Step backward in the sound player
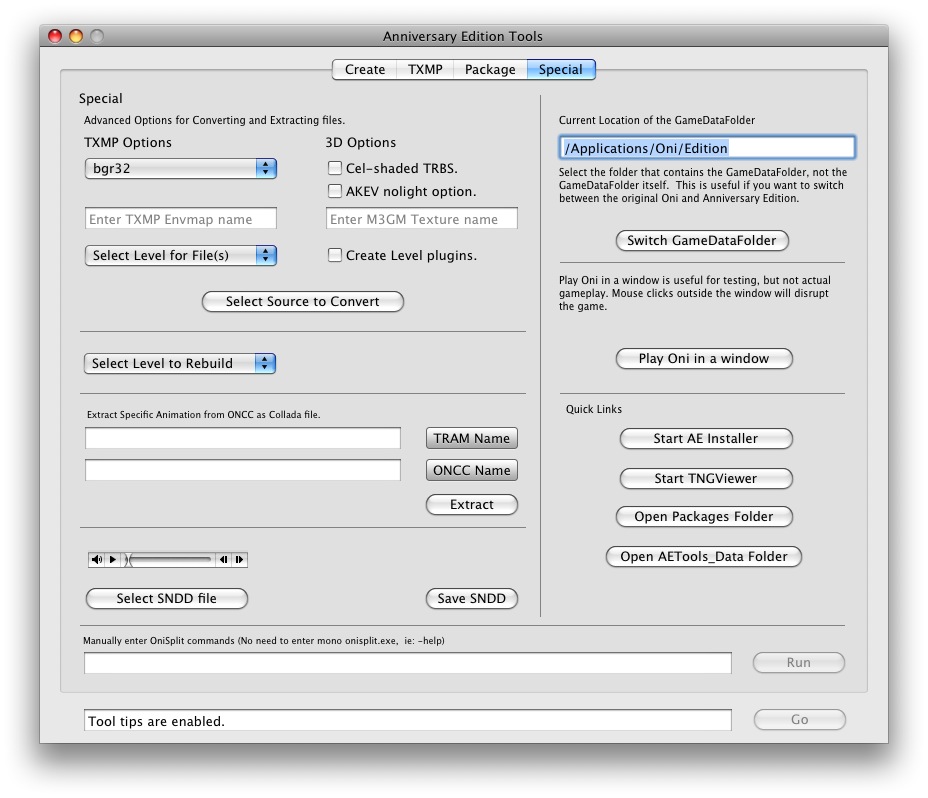 (x=223, y=559)
